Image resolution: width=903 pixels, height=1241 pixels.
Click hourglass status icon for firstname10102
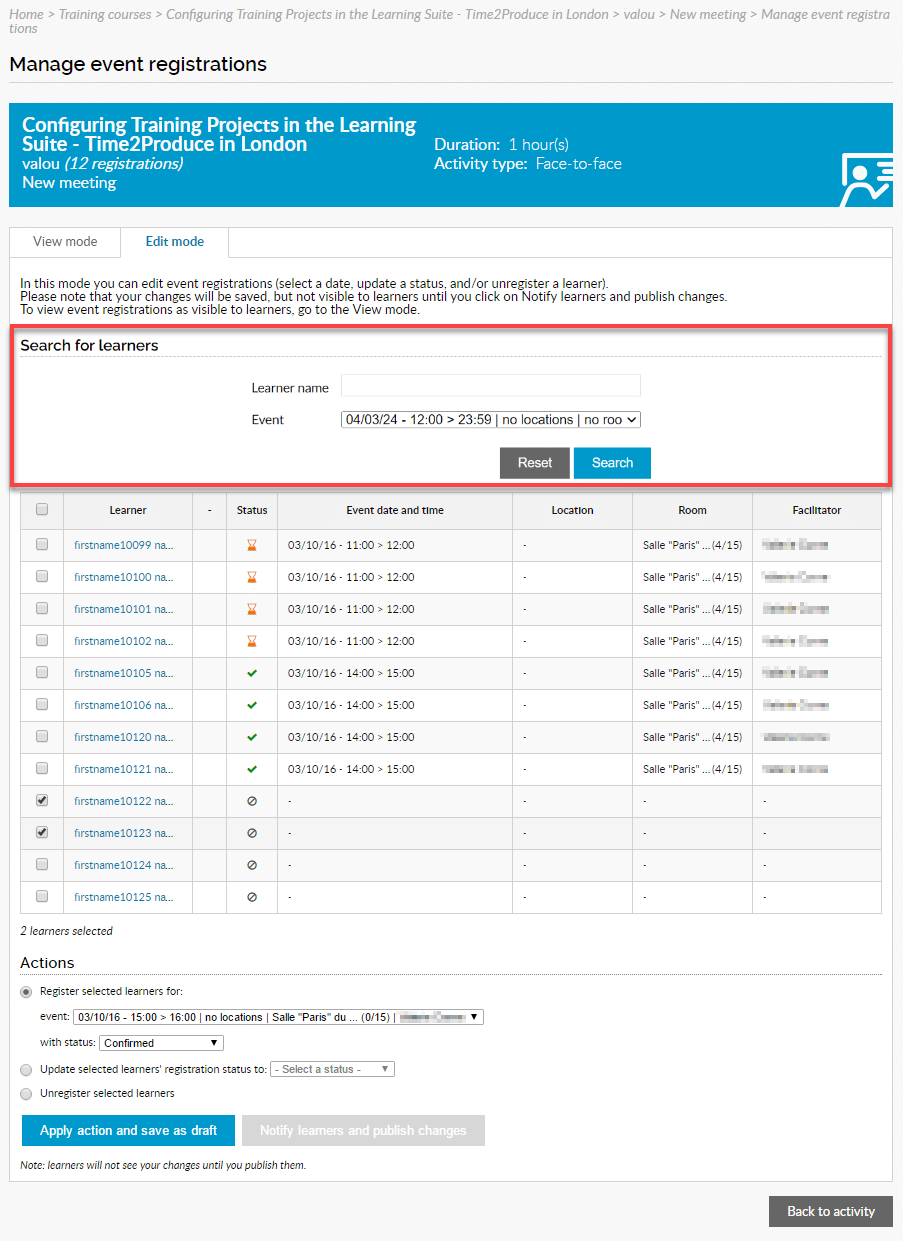point(252,641)
